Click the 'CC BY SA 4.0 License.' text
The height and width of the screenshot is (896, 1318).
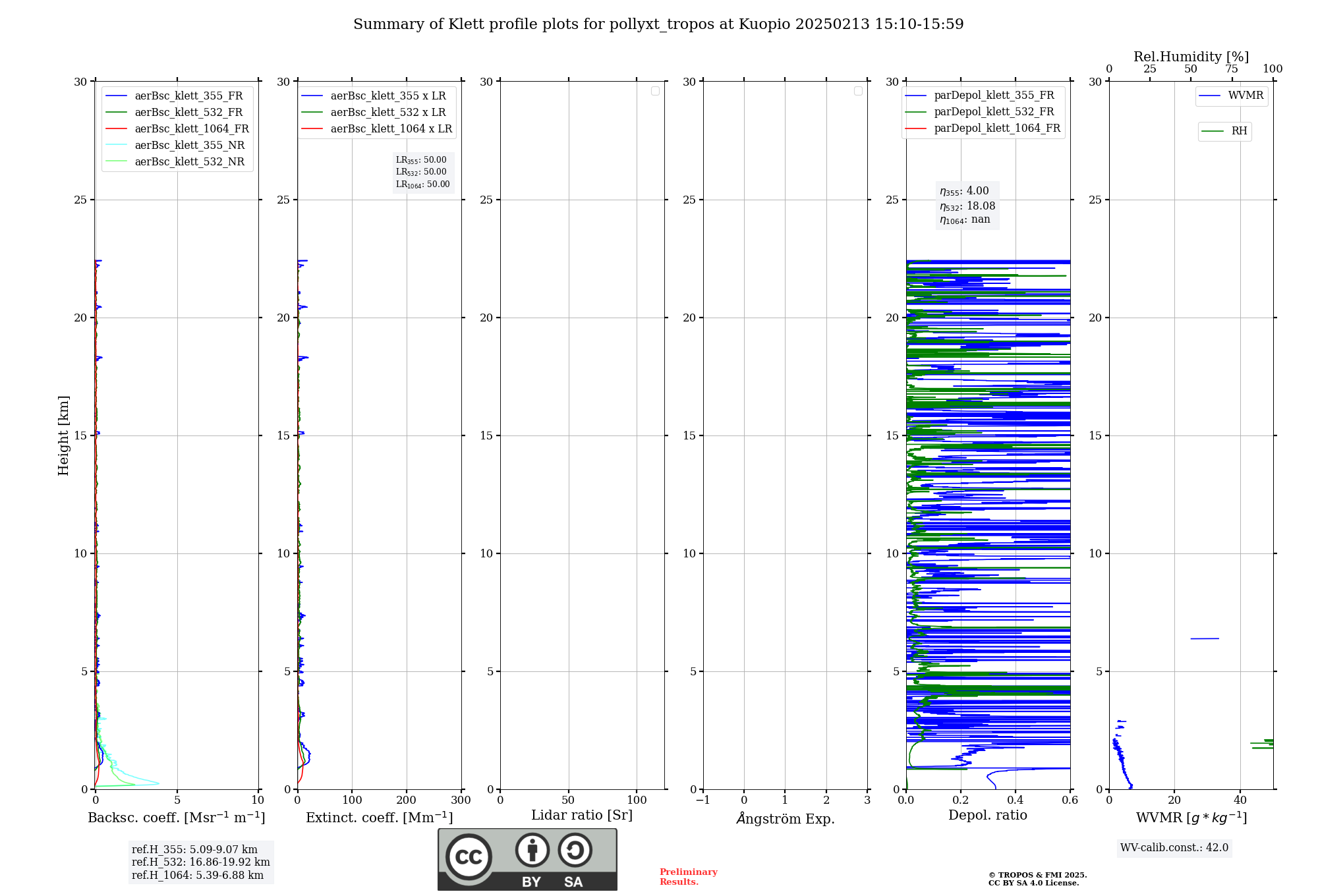tap(1033, 883)
